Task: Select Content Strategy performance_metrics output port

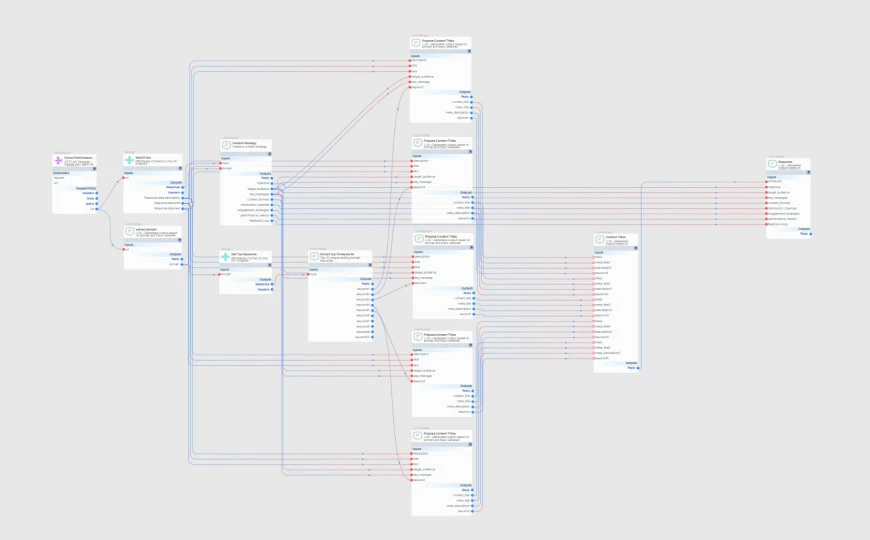Action: 272,215
